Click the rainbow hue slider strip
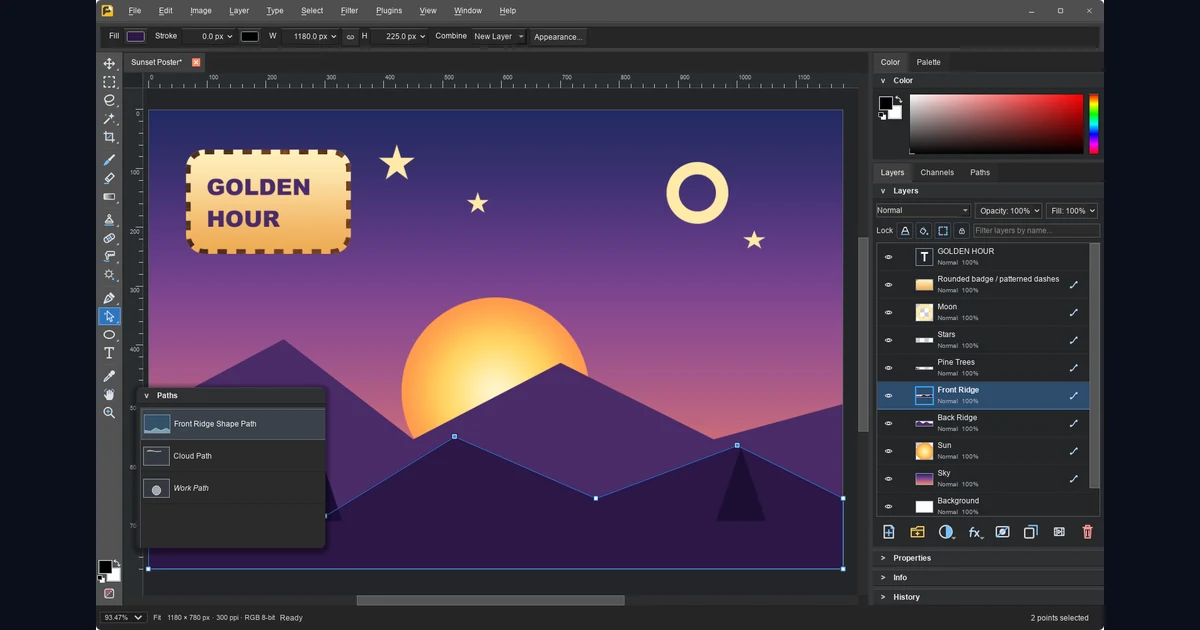 (1094, 124)
